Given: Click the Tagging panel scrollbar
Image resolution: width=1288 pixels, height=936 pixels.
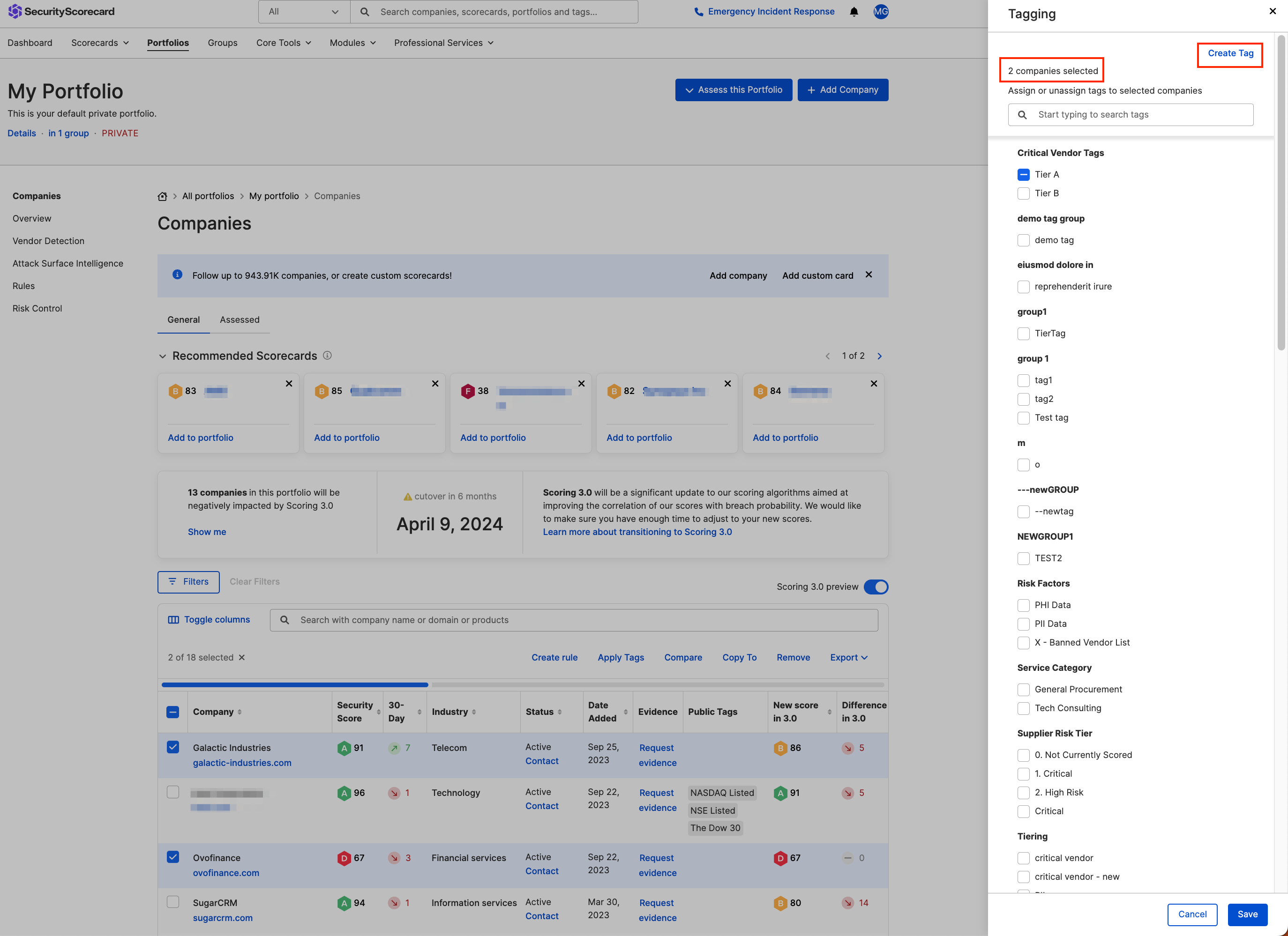Looking at the screenshot, I should (x=1281, y=193).
